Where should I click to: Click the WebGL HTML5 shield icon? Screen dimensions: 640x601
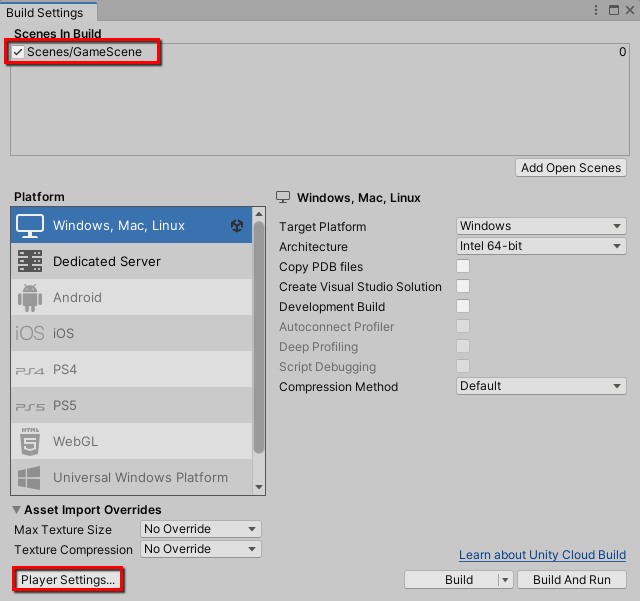pyautogui.click(x=30, y=441)
